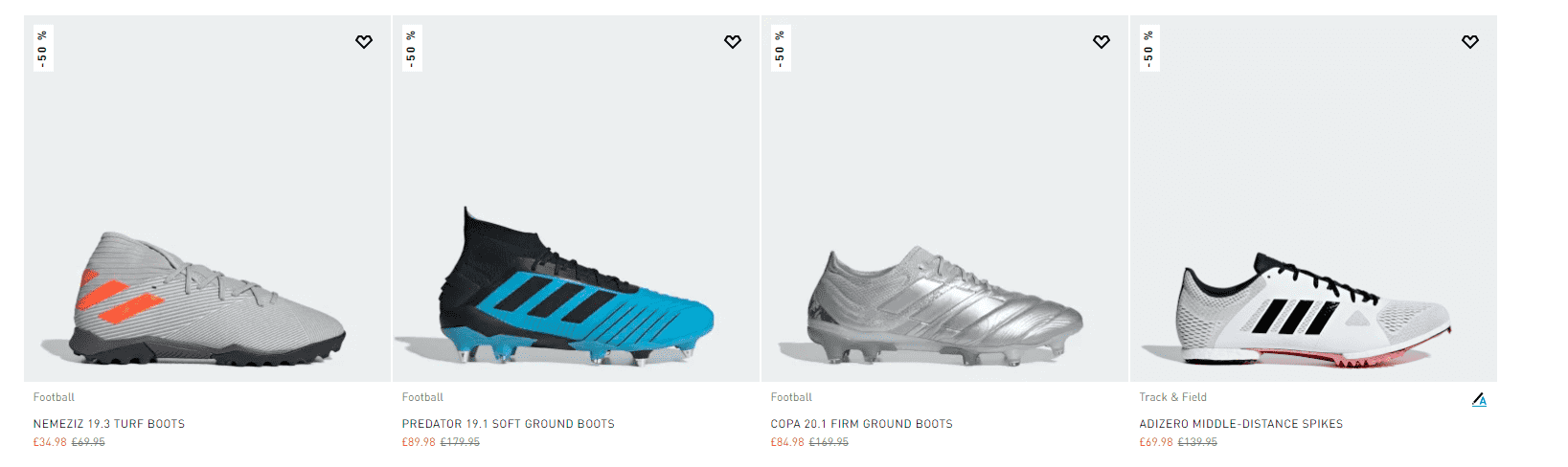View the silver Copa 20.1 boot image
This screenshot has width=1568, height=467.
pos(944,306)
